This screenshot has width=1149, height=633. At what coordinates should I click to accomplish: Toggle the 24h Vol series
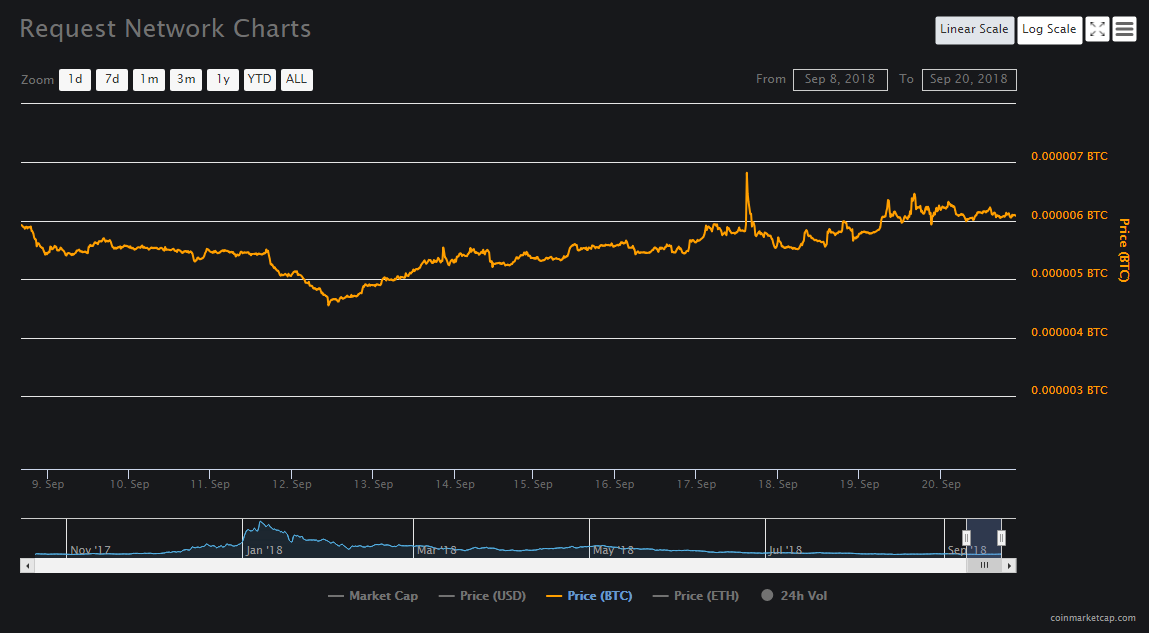794,596
